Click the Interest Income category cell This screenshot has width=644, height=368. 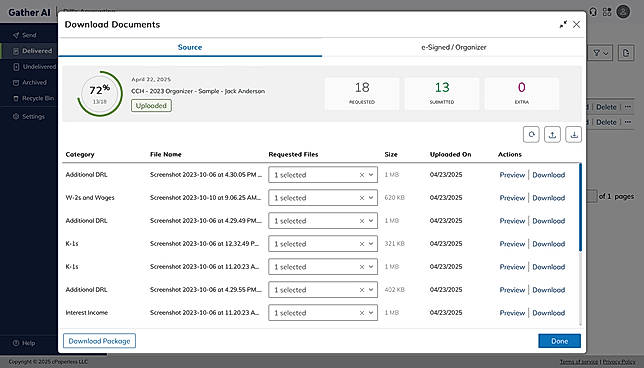(87, 313)
